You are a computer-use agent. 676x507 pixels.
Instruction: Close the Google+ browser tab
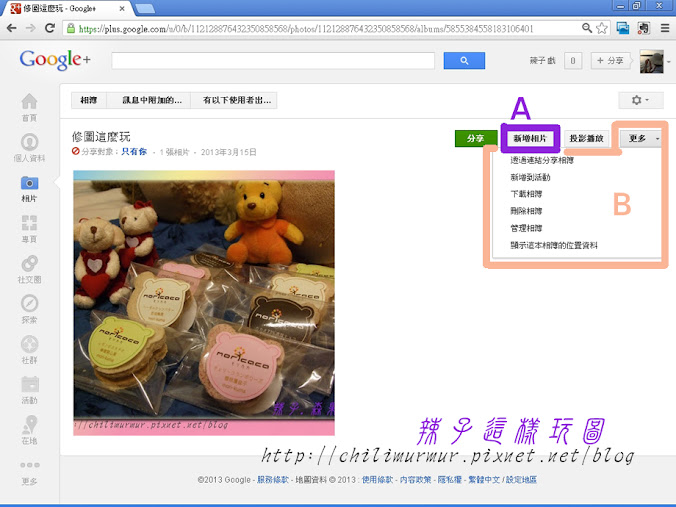(122, 8)
